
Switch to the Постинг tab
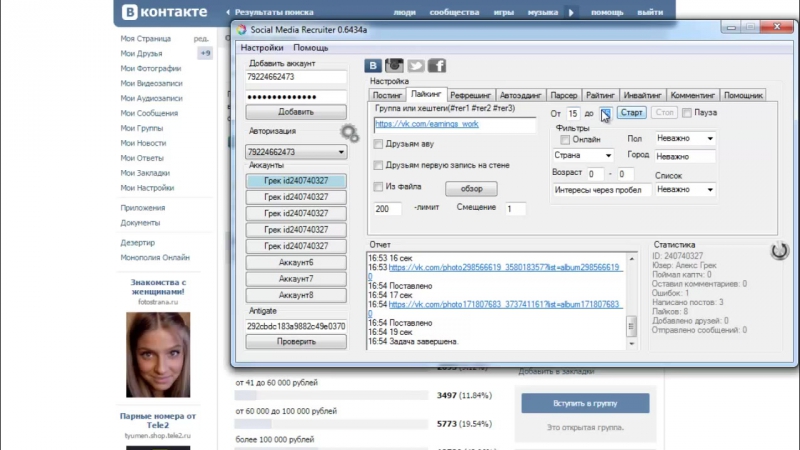387,95
